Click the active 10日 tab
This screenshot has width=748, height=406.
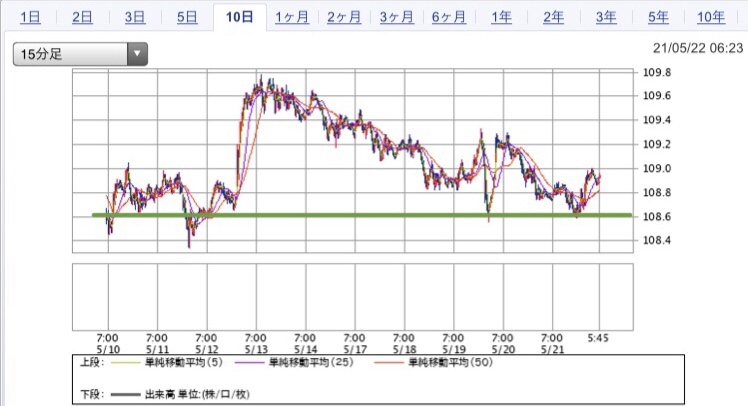click(x=239, y=17)
